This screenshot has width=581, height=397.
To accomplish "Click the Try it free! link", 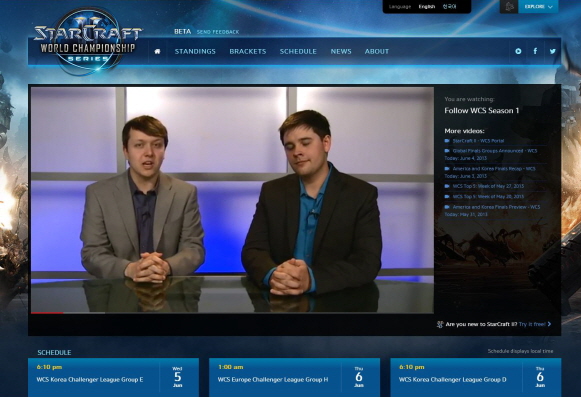I will tap(532, 324).
